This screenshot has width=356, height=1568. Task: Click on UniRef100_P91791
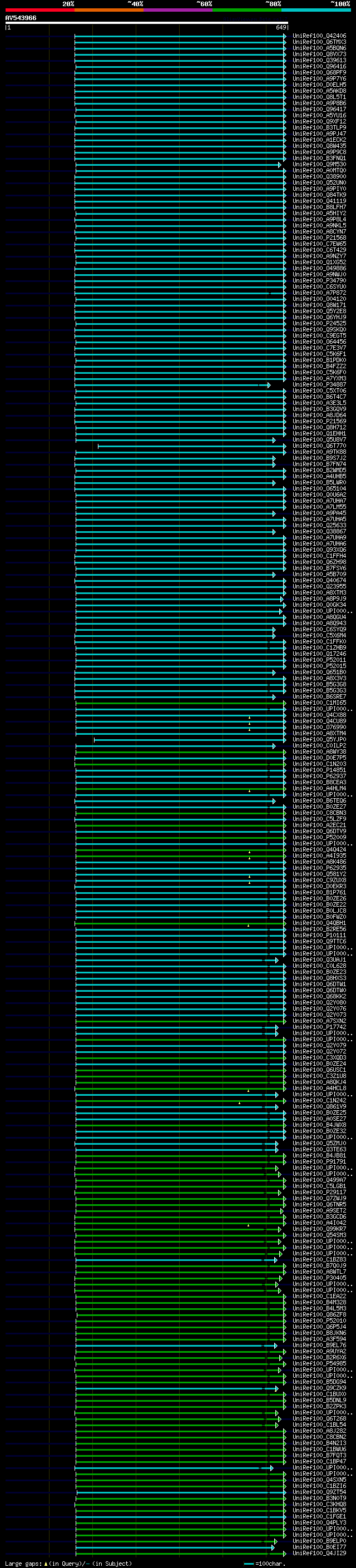tap(319, 1161)
